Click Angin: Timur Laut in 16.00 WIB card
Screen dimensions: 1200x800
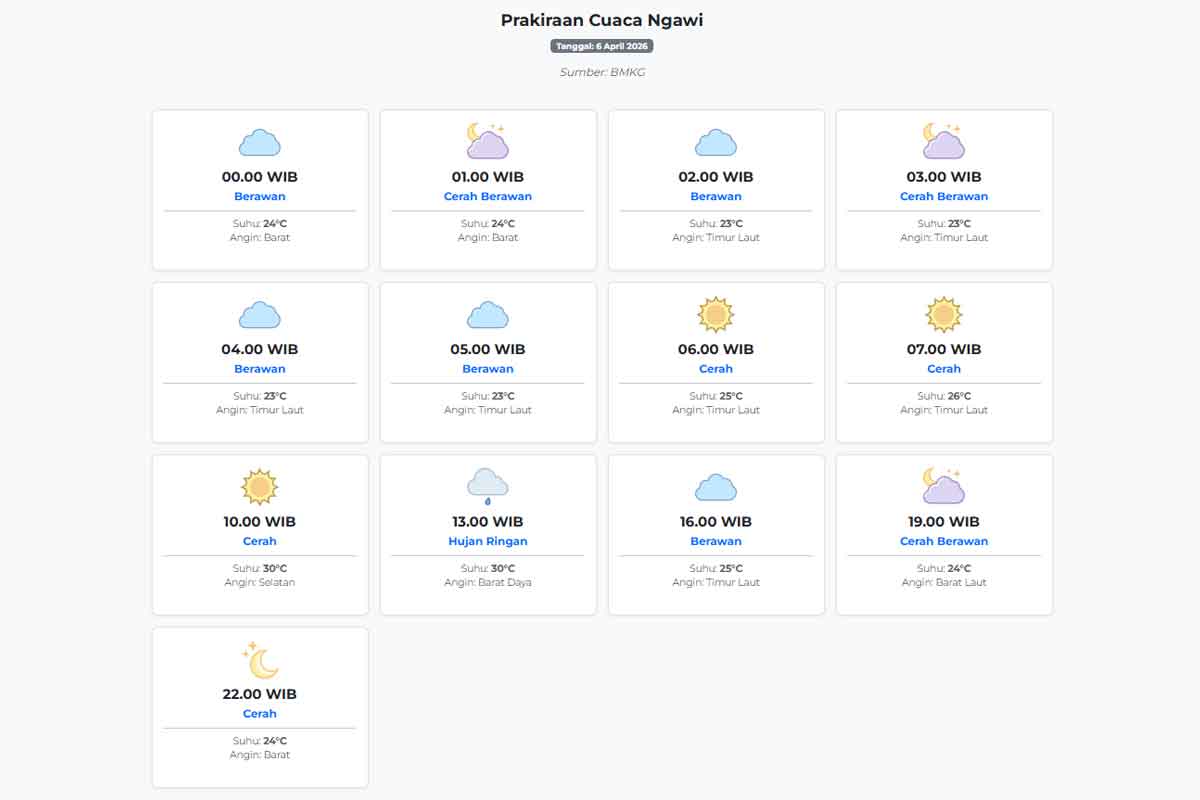coord(716,582)
